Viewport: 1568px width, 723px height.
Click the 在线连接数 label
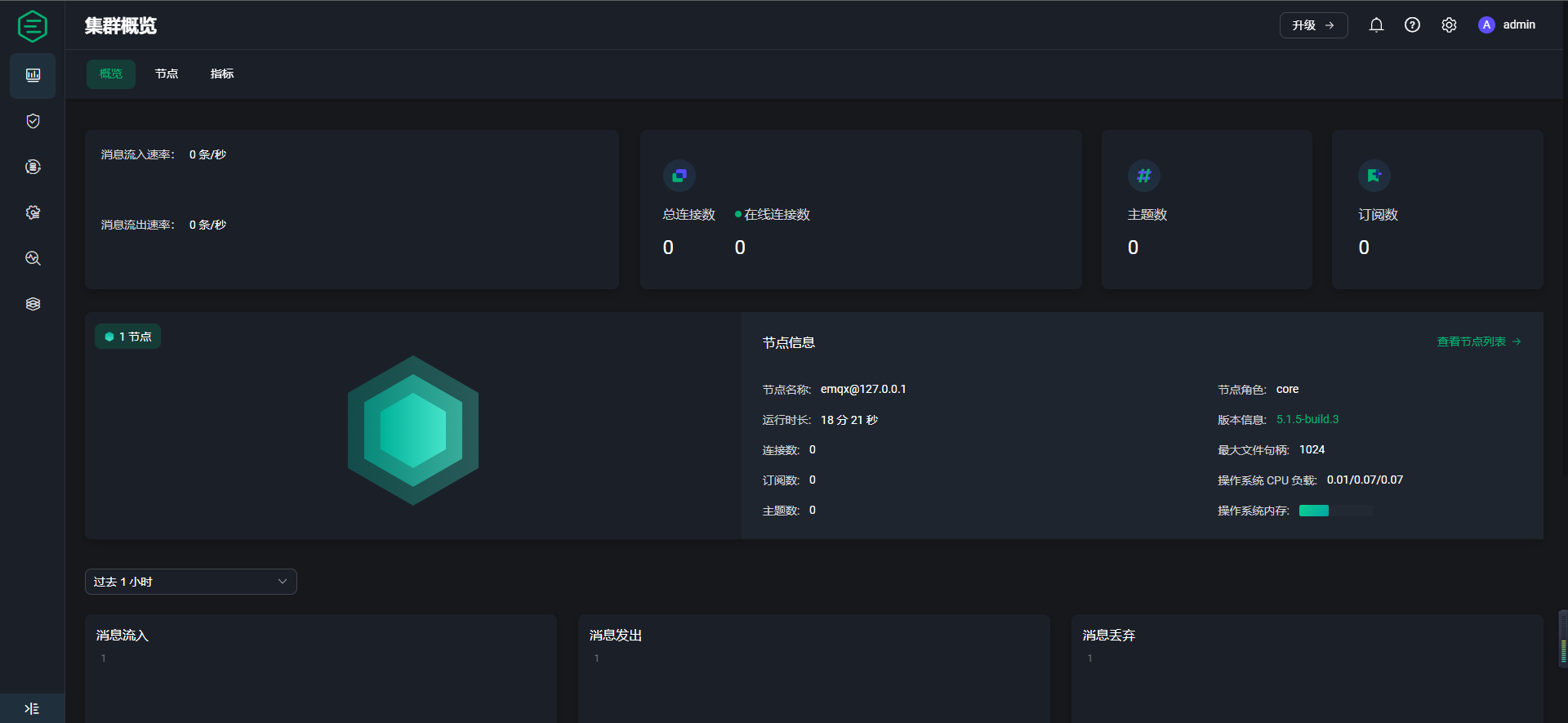click(777, 214)
